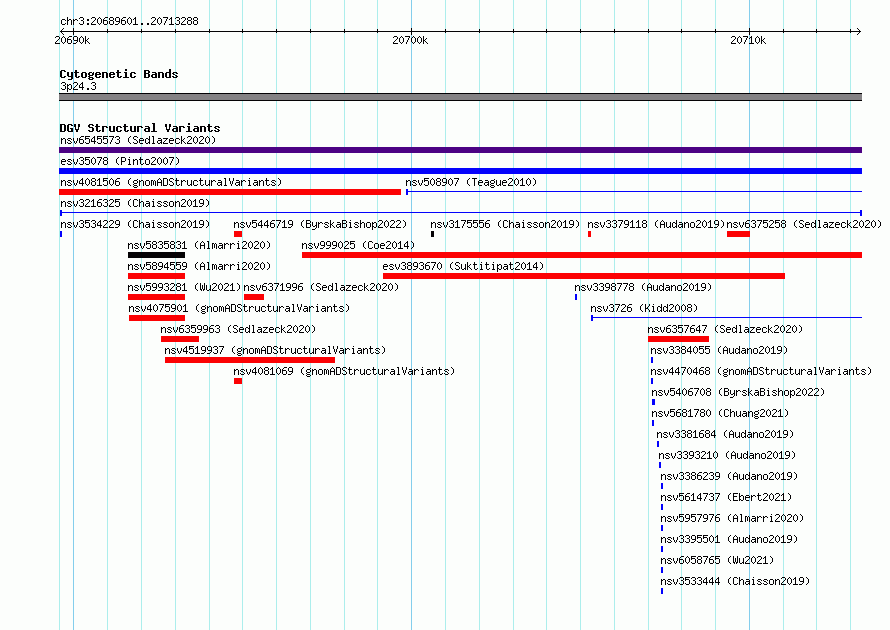Click the nsv4519937 gnomADStructuralVariants red bar

coord(250,360)
